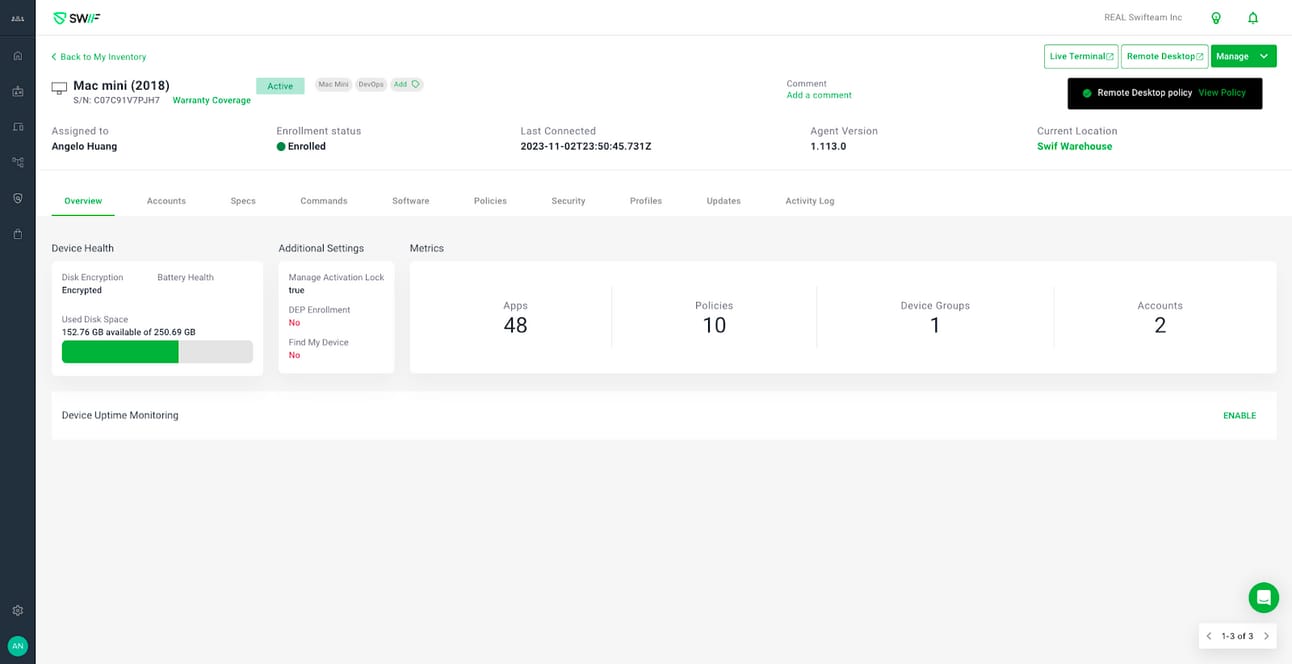Open the settings gear in sidebar

click(17, 610)
